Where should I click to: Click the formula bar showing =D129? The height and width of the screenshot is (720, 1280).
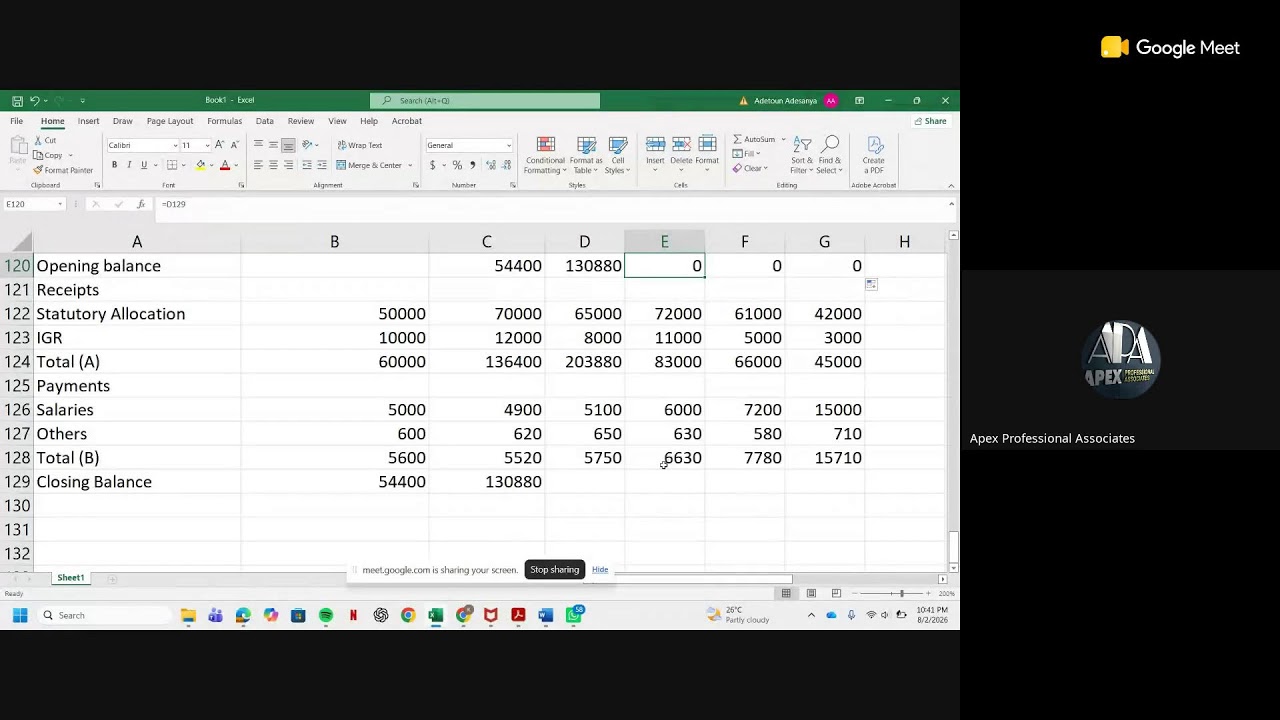pyautogui.click(x=550, y=204)
